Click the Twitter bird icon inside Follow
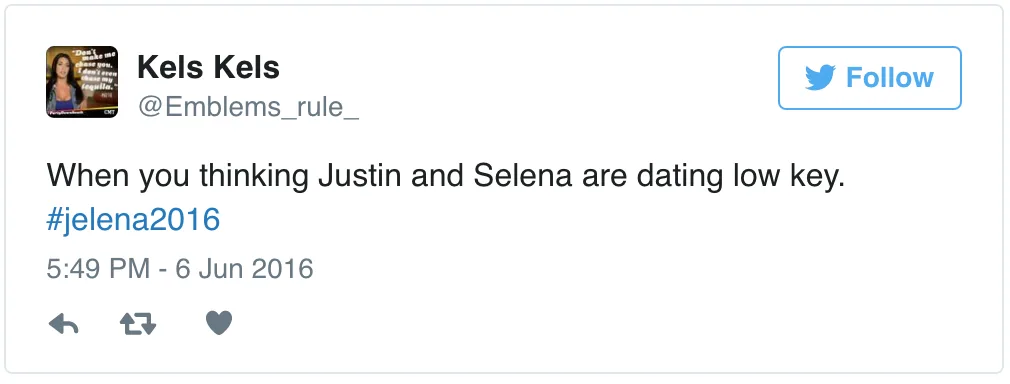 820,77
